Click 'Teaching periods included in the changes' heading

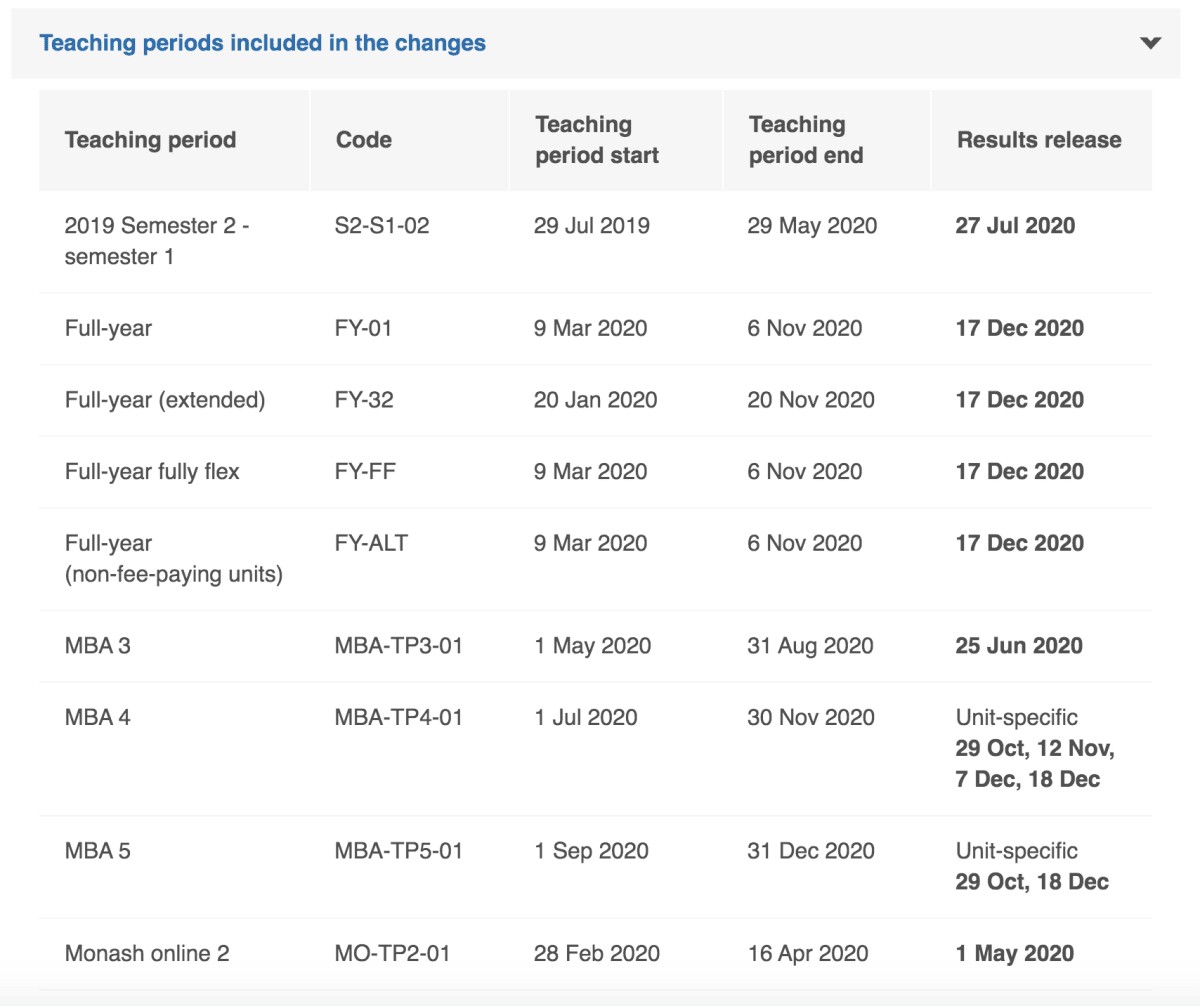pyautogui.click(x=262, y=43)
